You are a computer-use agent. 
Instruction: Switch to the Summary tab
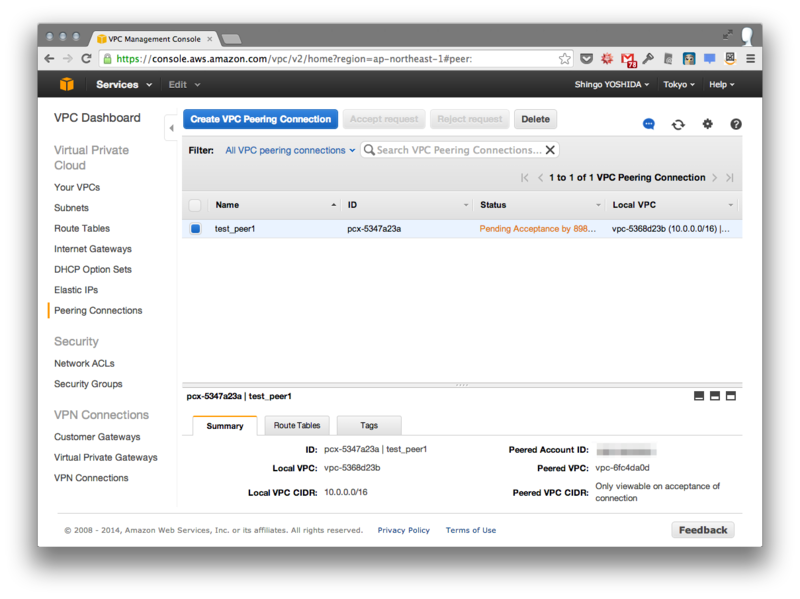click(225, 426)
